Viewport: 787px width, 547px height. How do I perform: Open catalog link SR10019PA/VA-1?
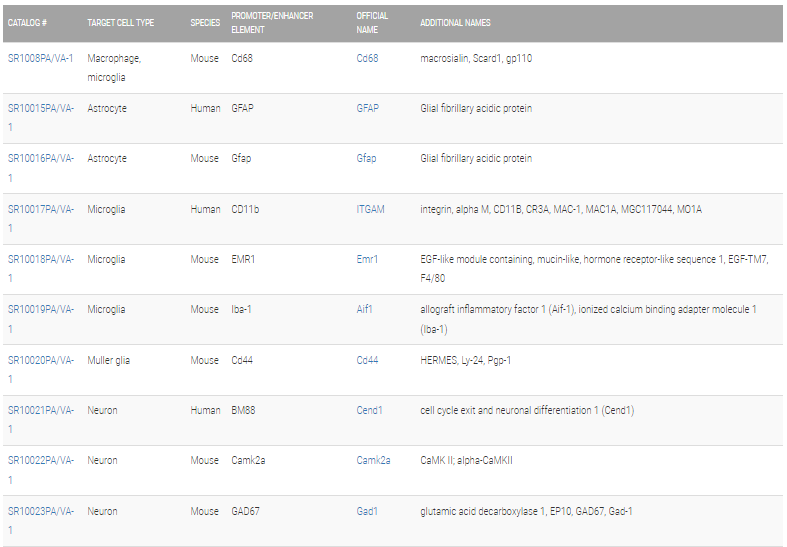[41, 319]
